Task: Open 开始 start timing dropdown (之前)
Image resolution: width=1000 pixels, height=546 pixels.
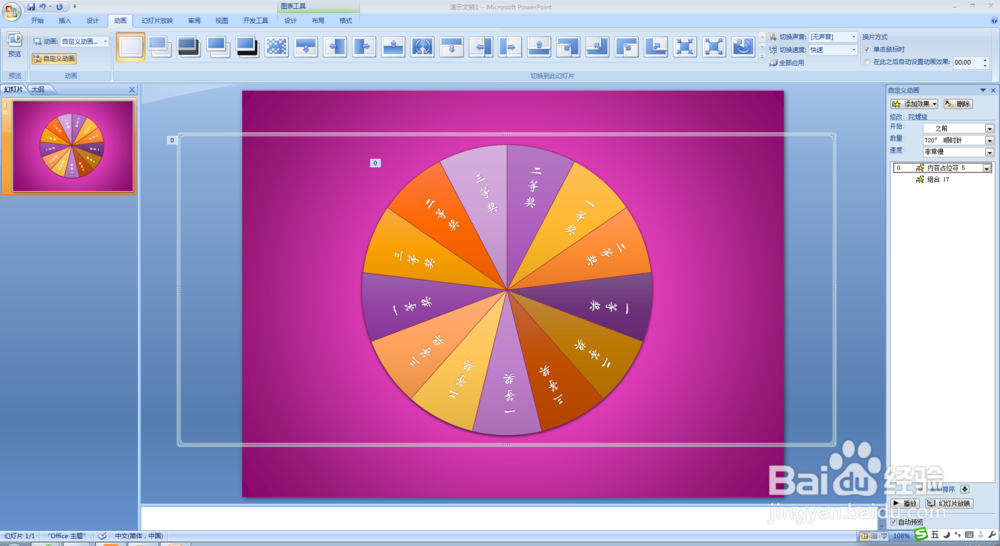Action: [x=990, y=128]
